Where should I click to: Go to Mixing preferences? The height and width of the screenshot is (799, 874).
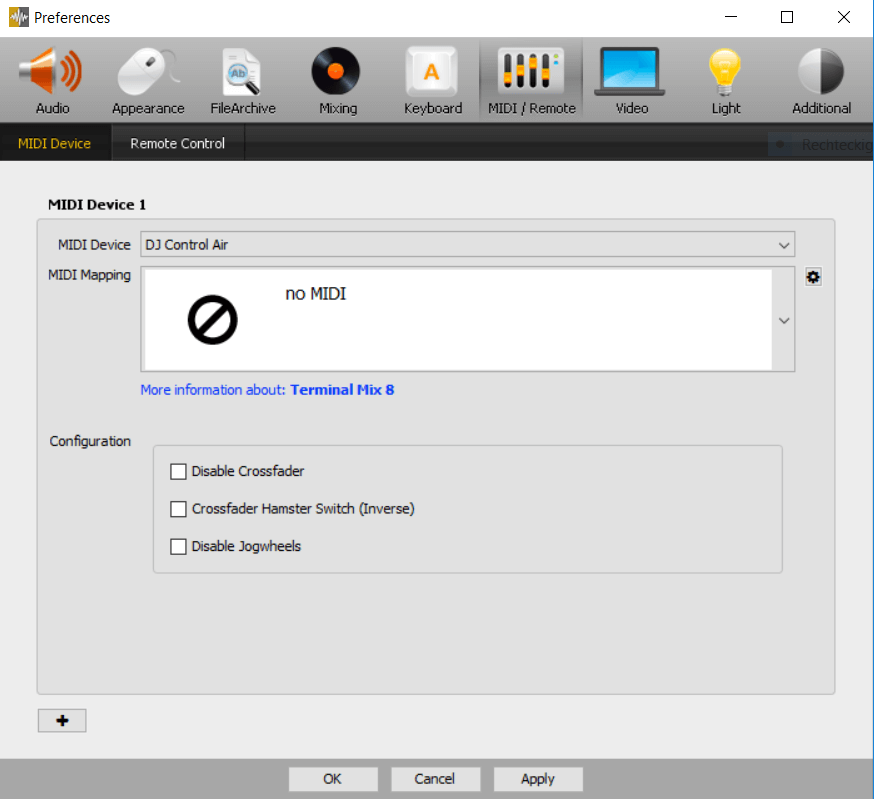337,81
